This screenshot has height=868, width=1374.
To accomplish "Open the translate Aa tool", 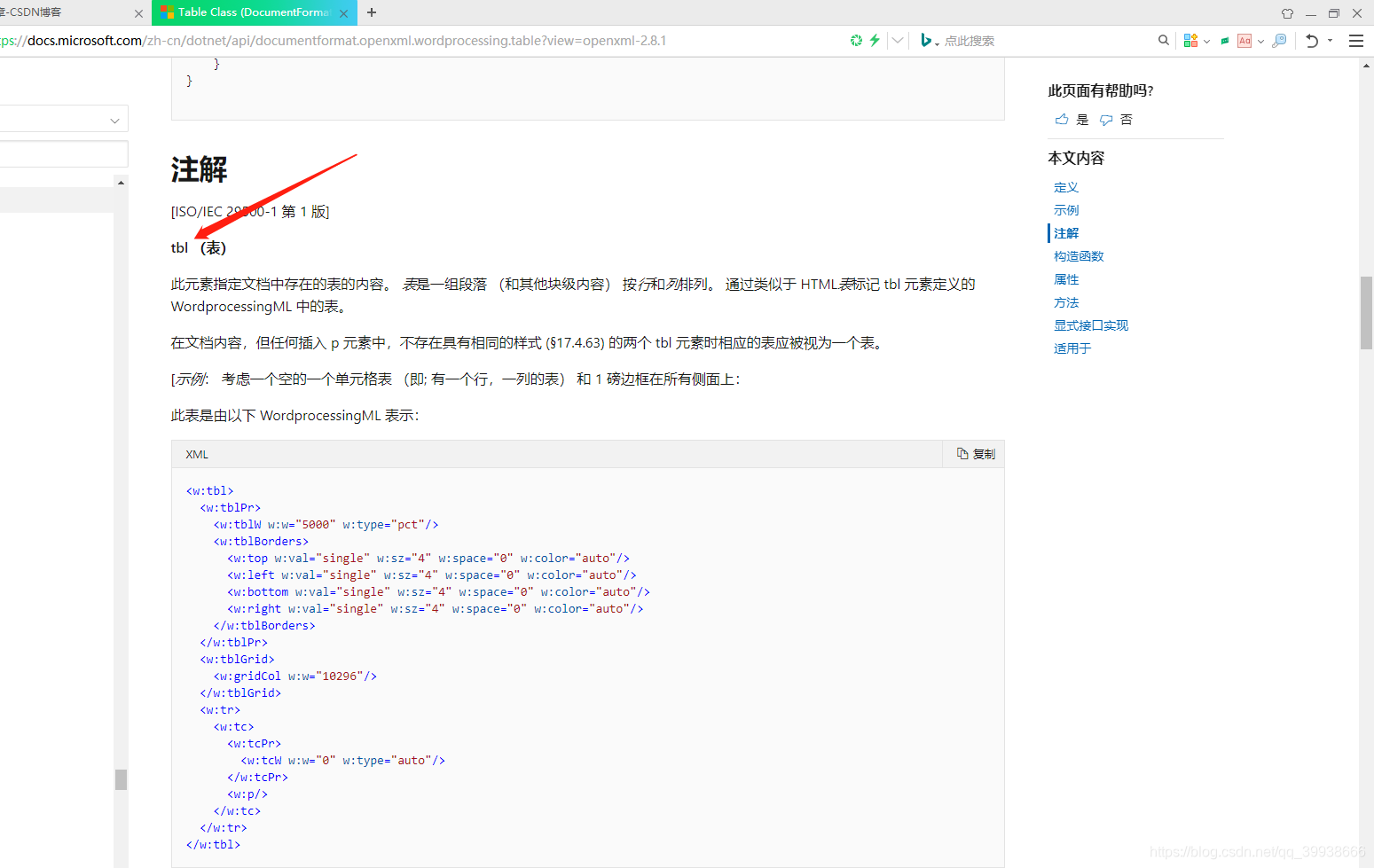I will 1244,40.
